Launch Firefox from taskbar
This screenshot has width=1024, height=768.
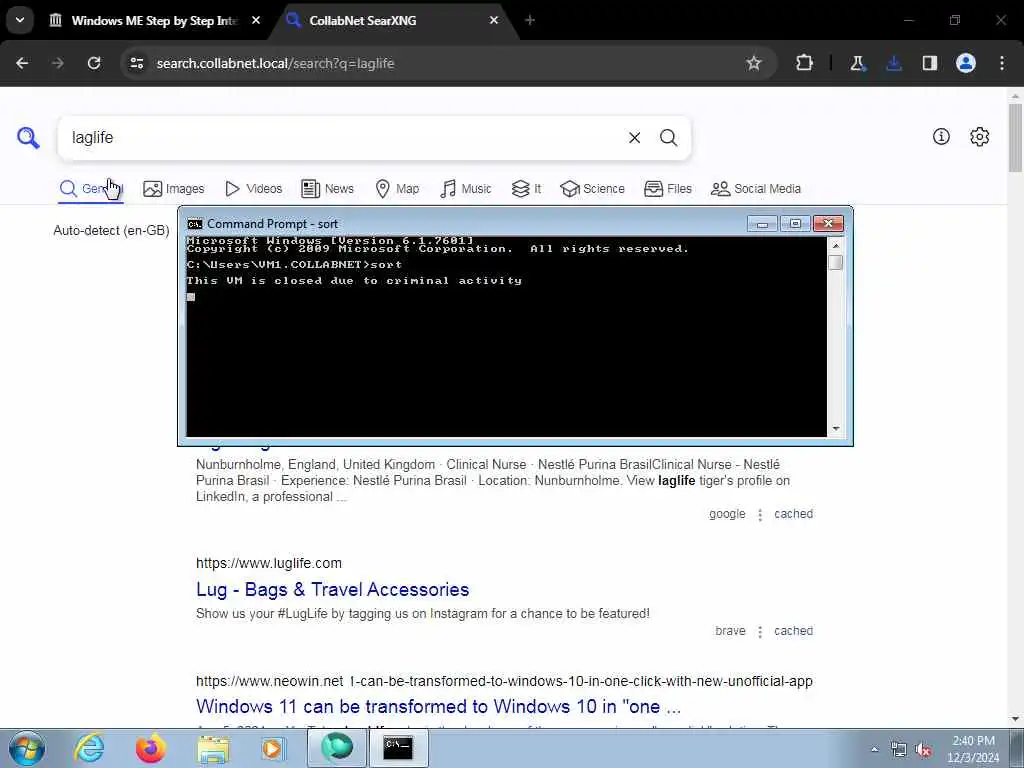[x=150, y=748]
